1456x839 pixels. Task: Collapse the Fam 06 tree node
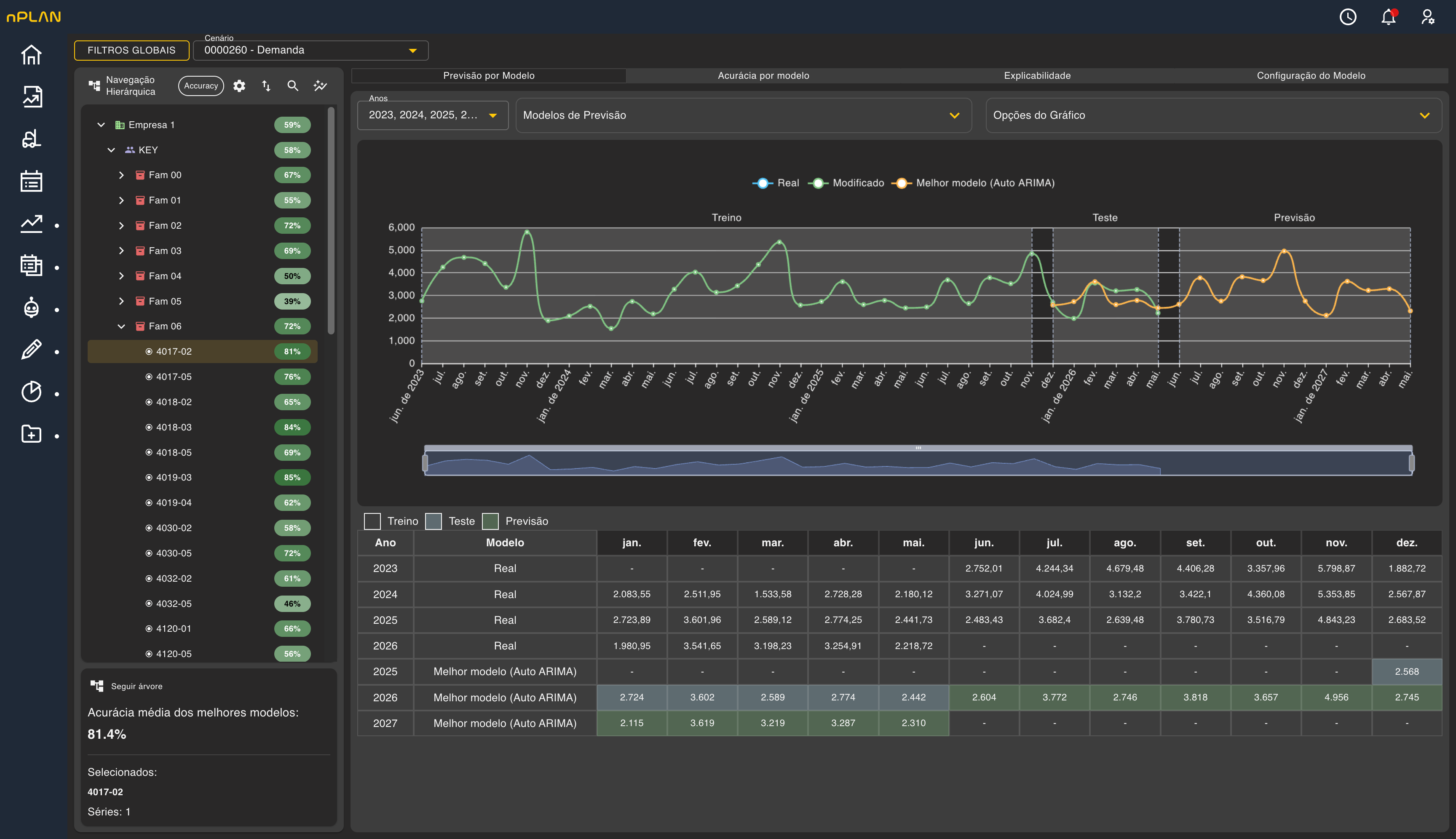(121, 326)
